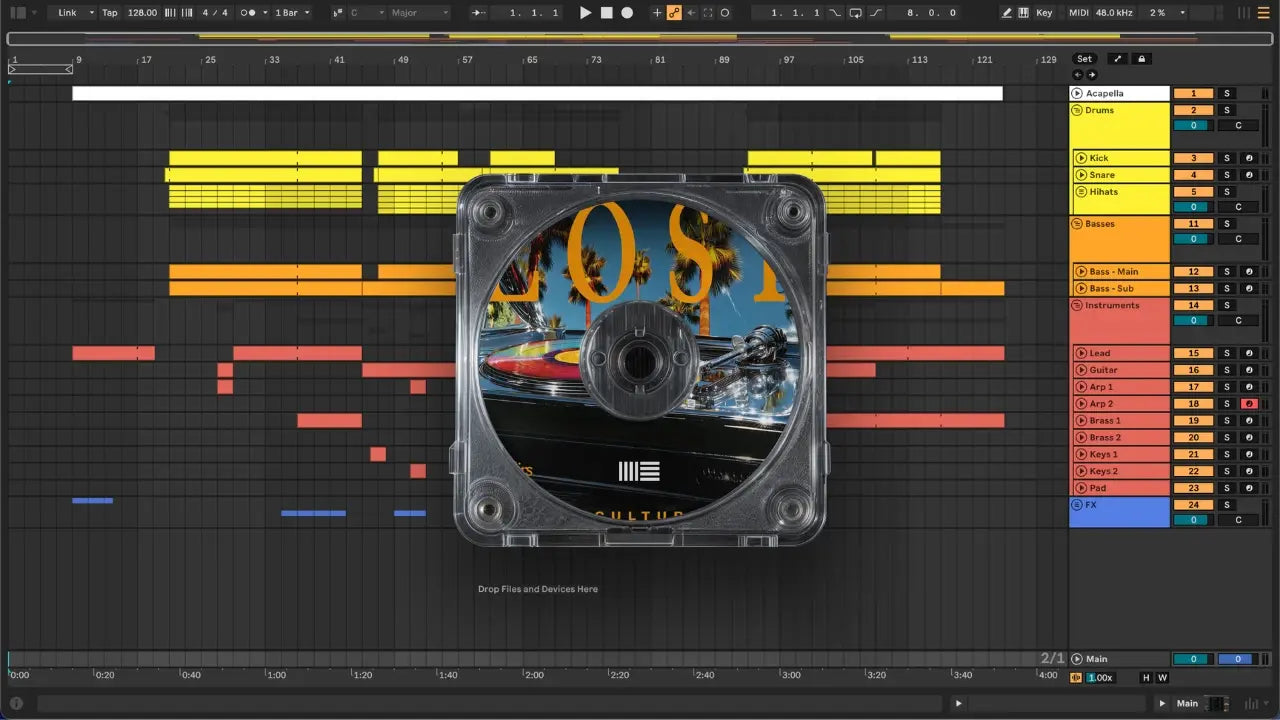1280x720 pixels.
Task: Toggle Link sync
Action: click(67, 13)
